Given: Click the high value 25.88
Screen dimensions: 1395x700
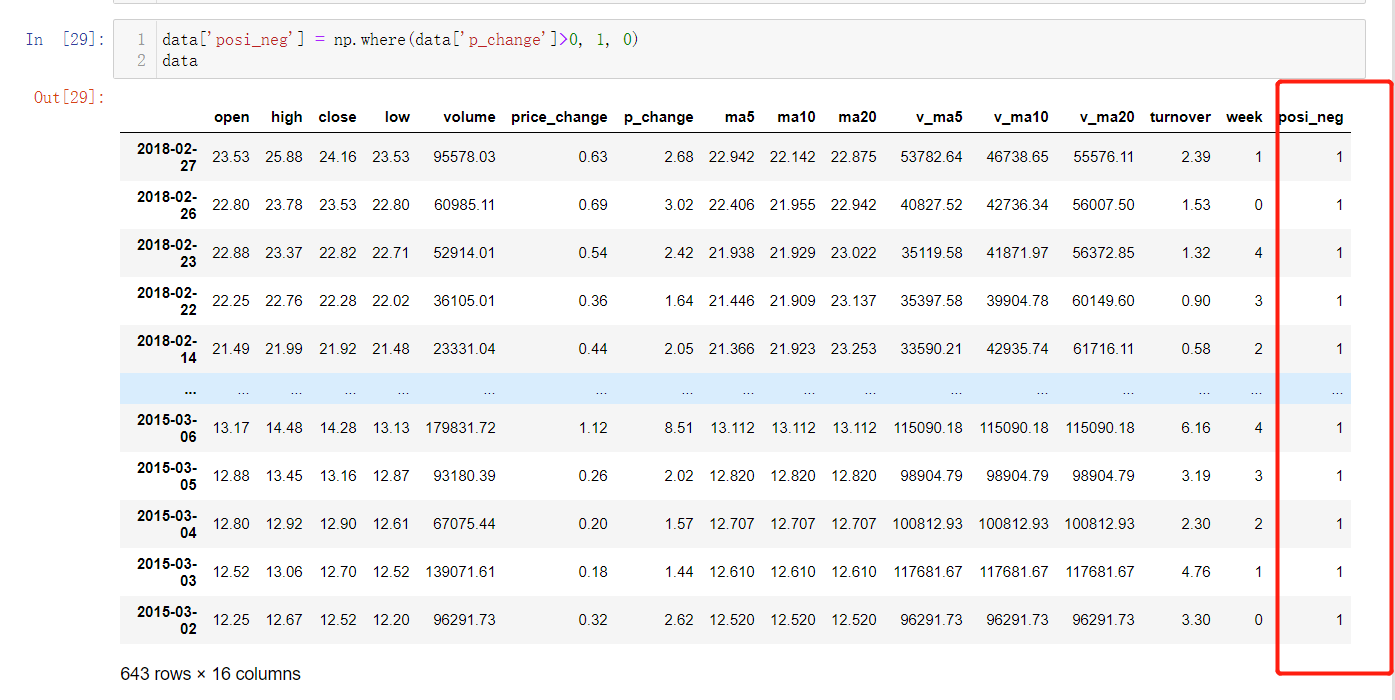Looking at the screenshot, I should click(284, 157).
